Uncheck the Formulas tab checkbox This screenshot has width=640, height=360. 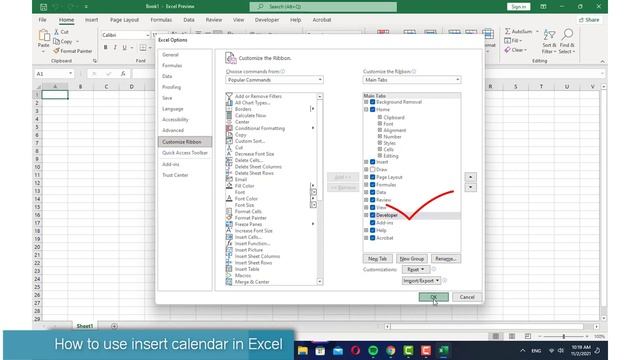coord(373,185)
